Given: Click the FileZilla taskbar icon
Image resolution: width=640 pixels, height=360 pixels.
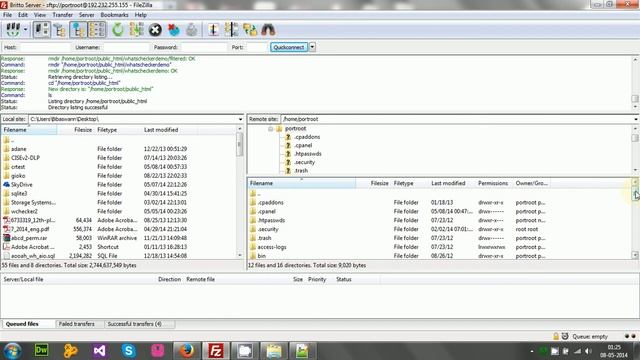Looking at the screenshot, I should 216,351.
